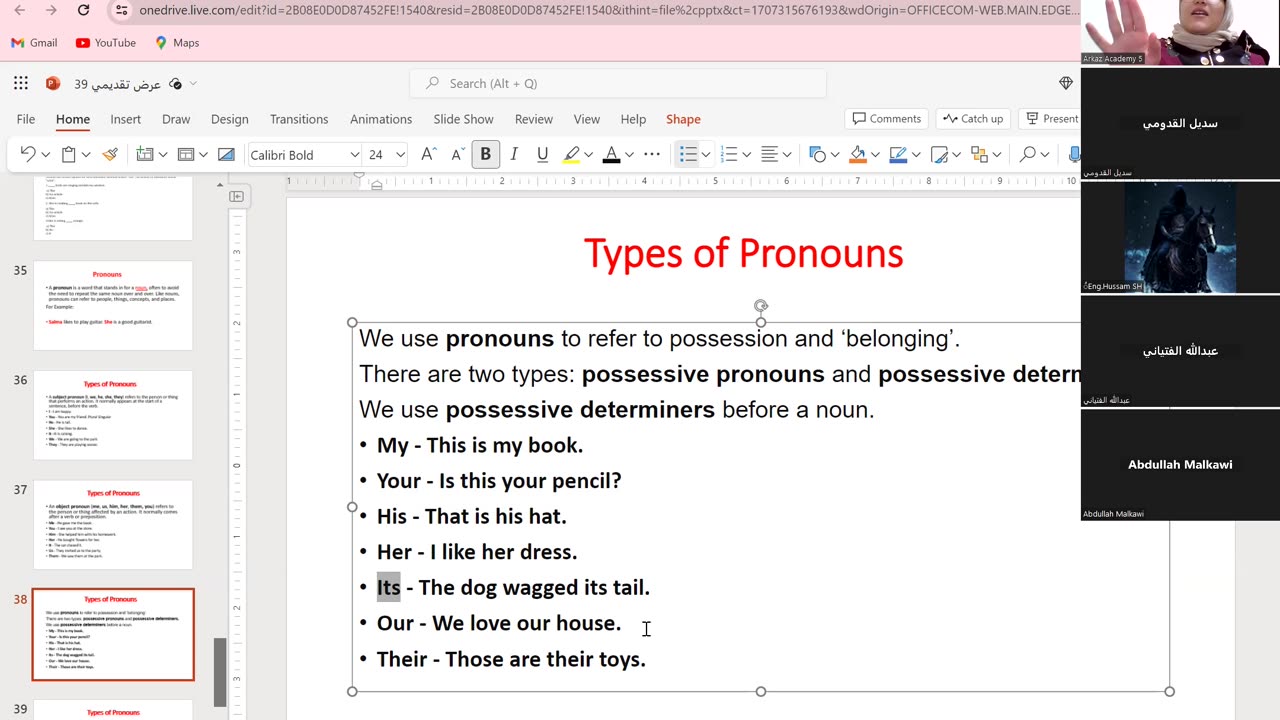Open the slide layout icon

tap(186, 155)
